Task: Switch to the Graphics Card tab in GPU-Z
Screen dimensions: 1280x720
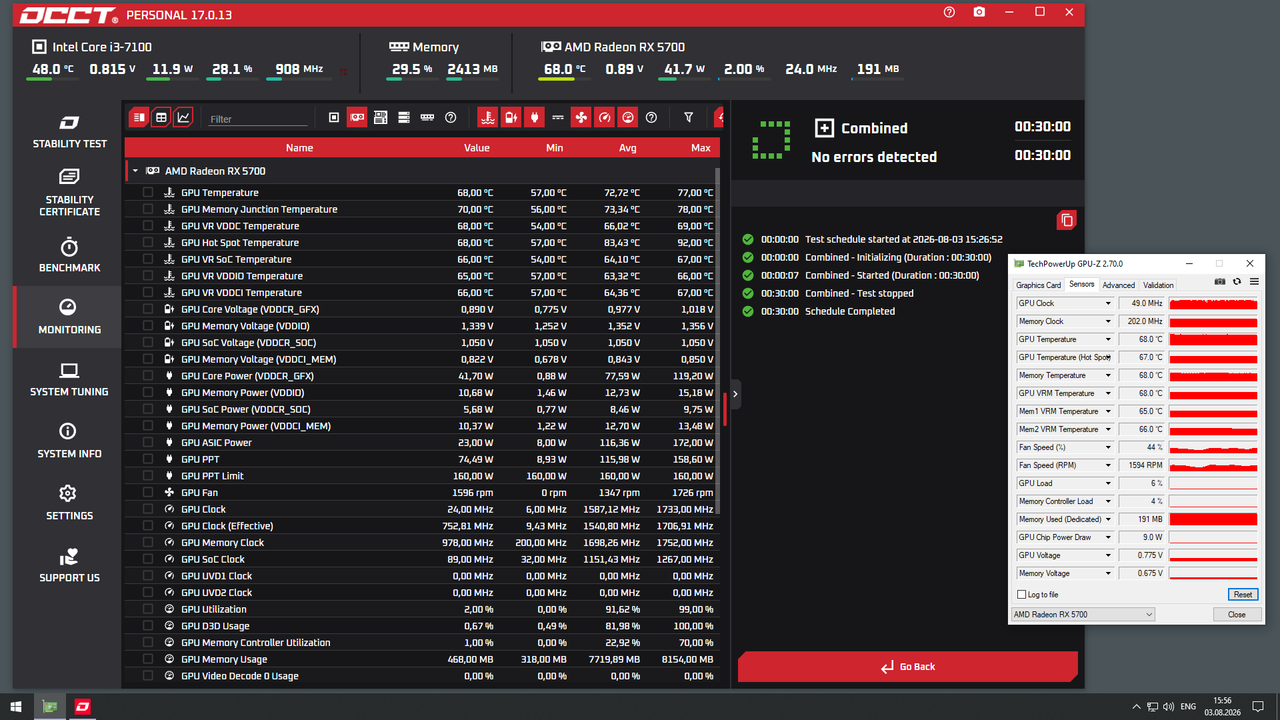Action: pyautogui.click(x=1038, y=285)
